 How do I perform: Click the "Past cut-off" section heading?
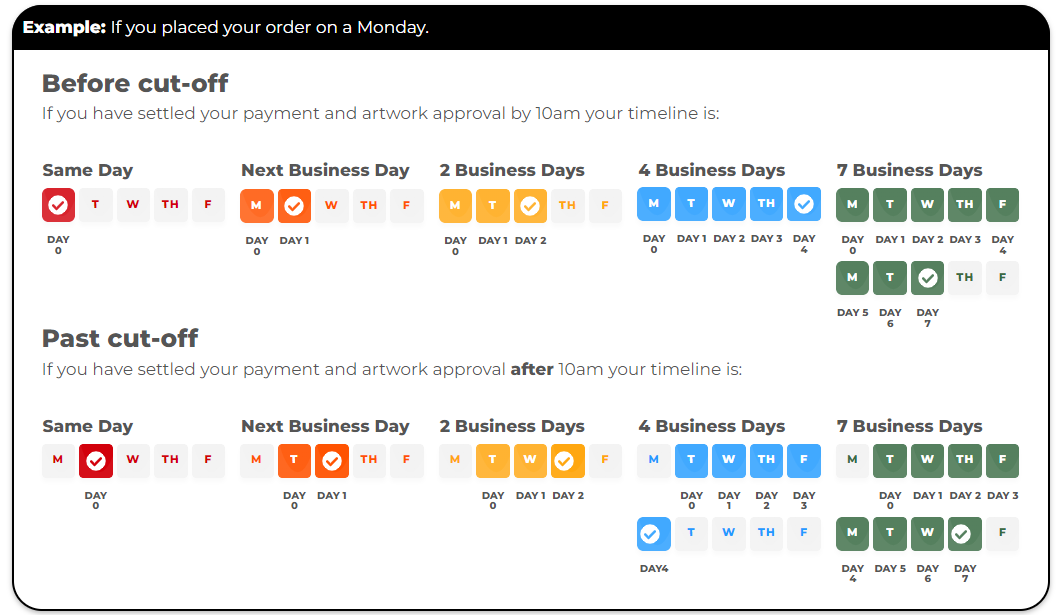(x=120, y=338)
